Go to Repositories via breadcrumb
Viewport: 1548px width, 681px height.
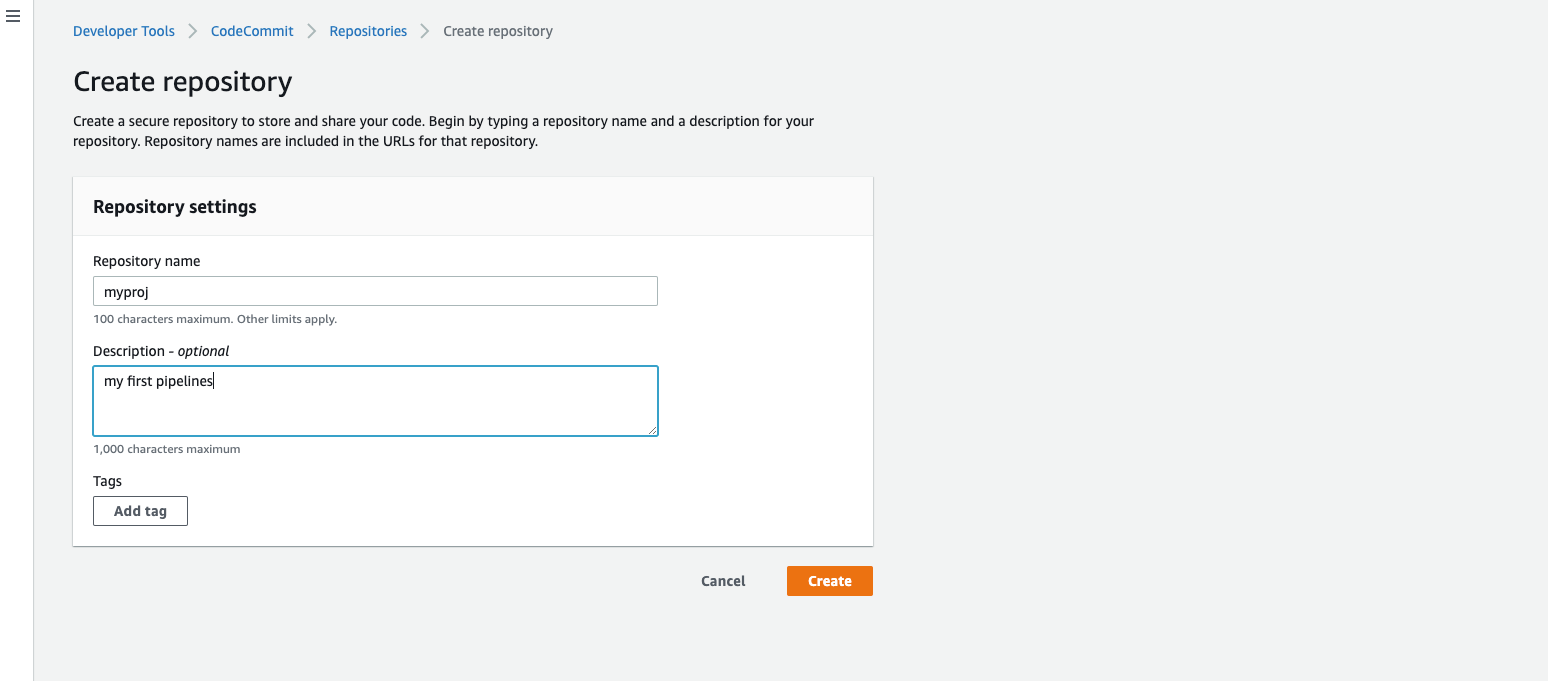[368, 31]
